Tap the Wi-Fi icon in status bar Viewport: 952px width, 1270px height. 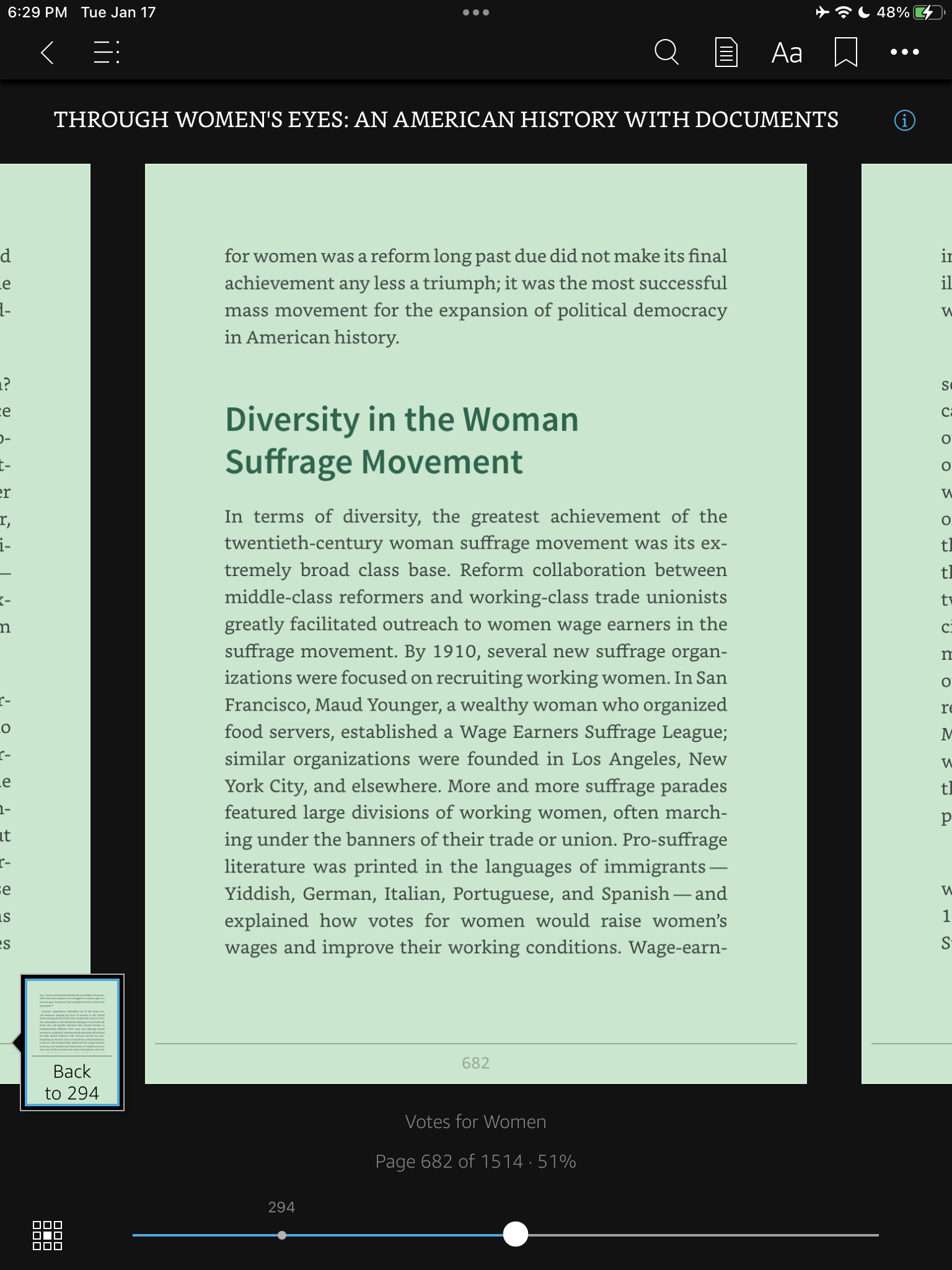(844, 12)
